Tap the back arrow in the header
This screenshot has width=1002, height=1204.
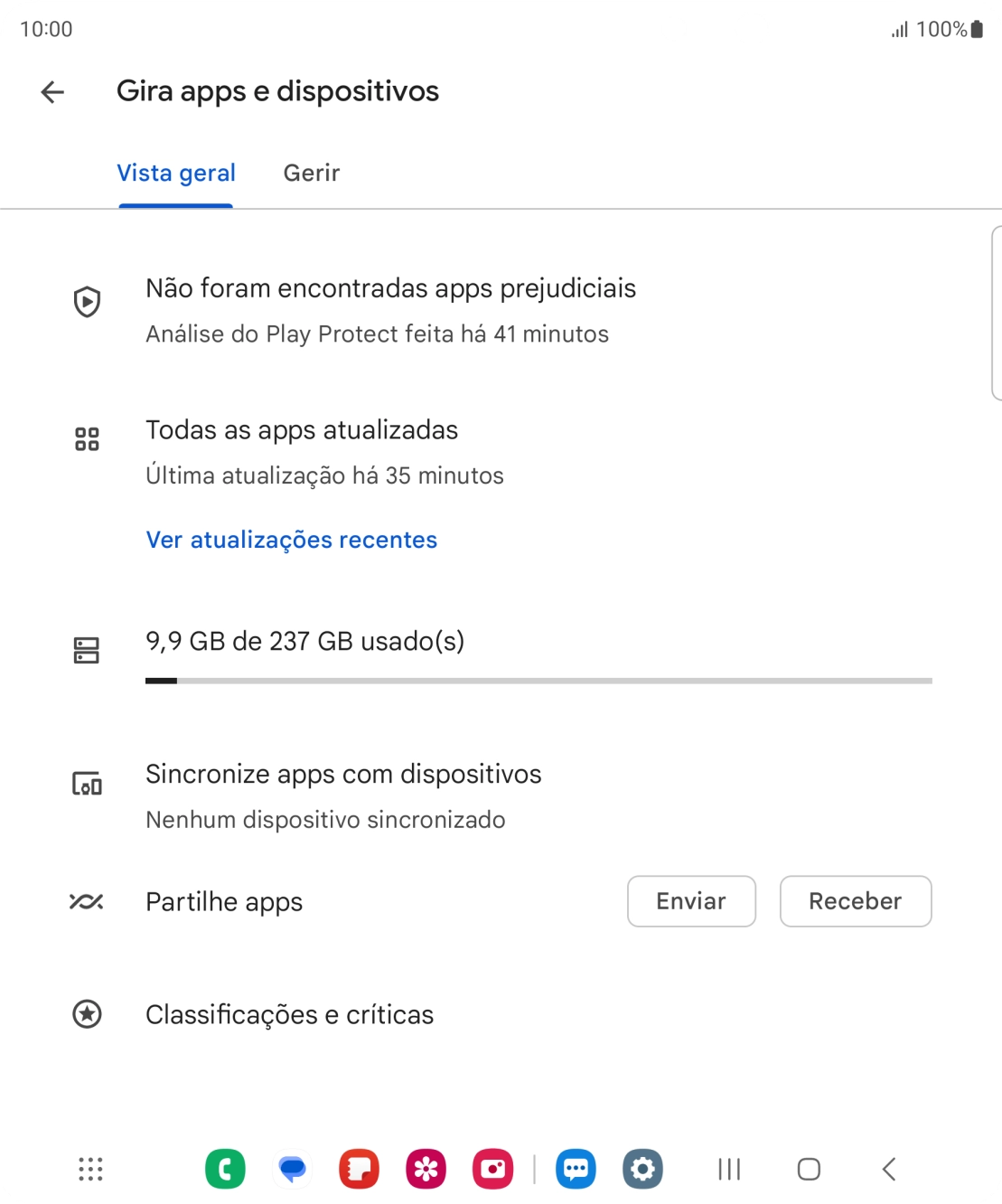[x=53, y=91]
